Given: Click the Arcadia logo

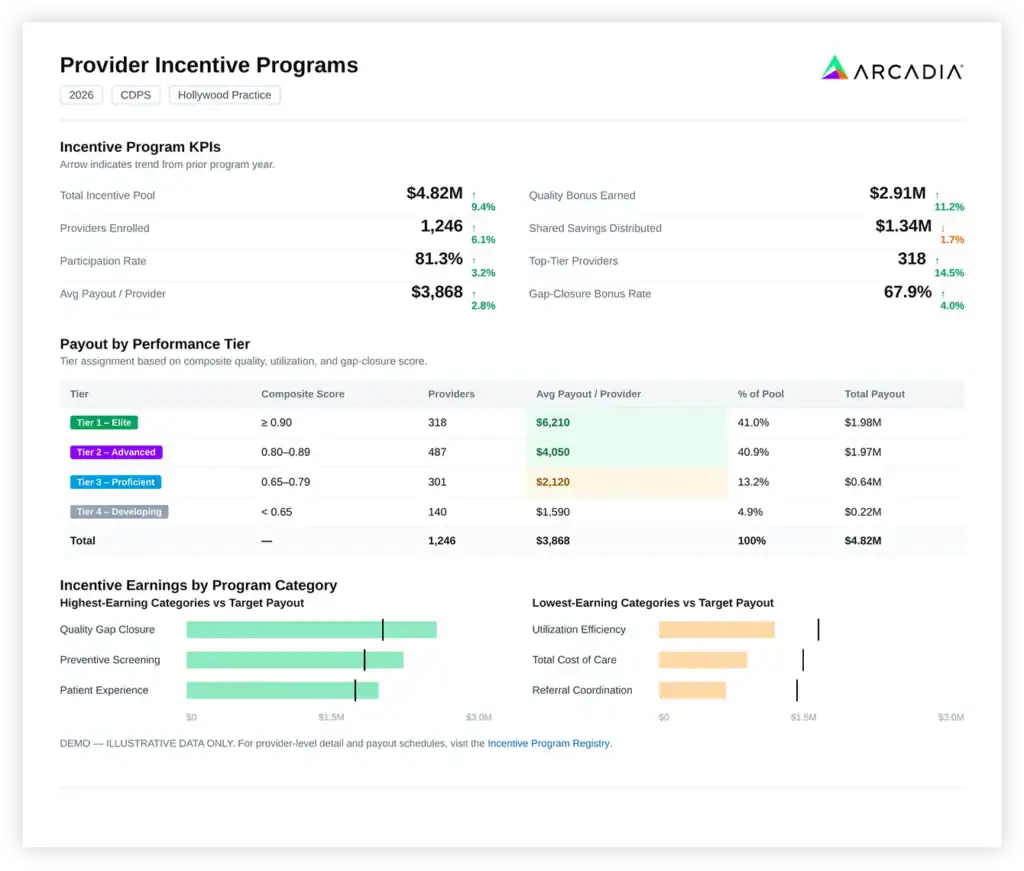Looking at the screenshot, I should 891,69.
